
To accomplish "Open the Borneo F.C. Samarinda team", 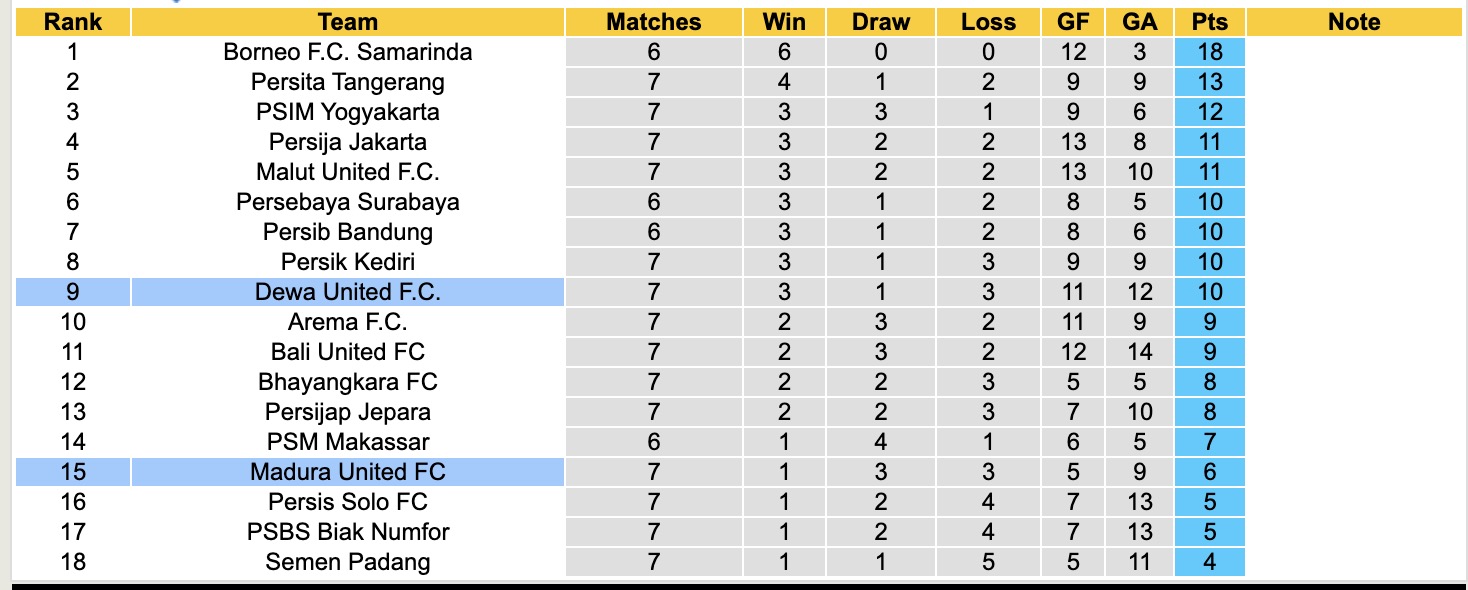I will click(x=347, y=52).
